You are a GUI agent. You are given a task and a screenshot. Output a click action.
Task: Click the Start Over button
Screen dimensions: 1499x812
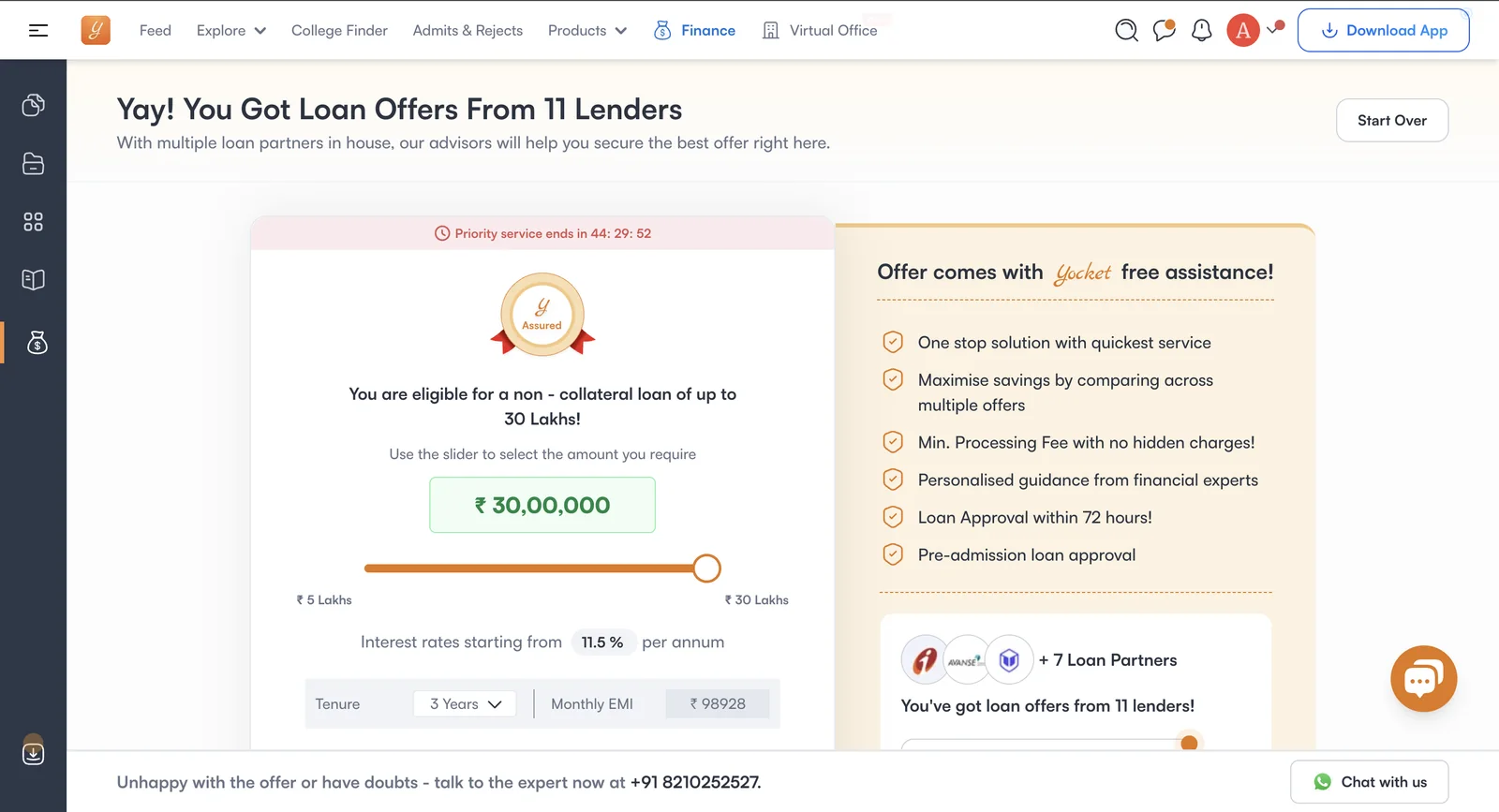[1392, 120]
